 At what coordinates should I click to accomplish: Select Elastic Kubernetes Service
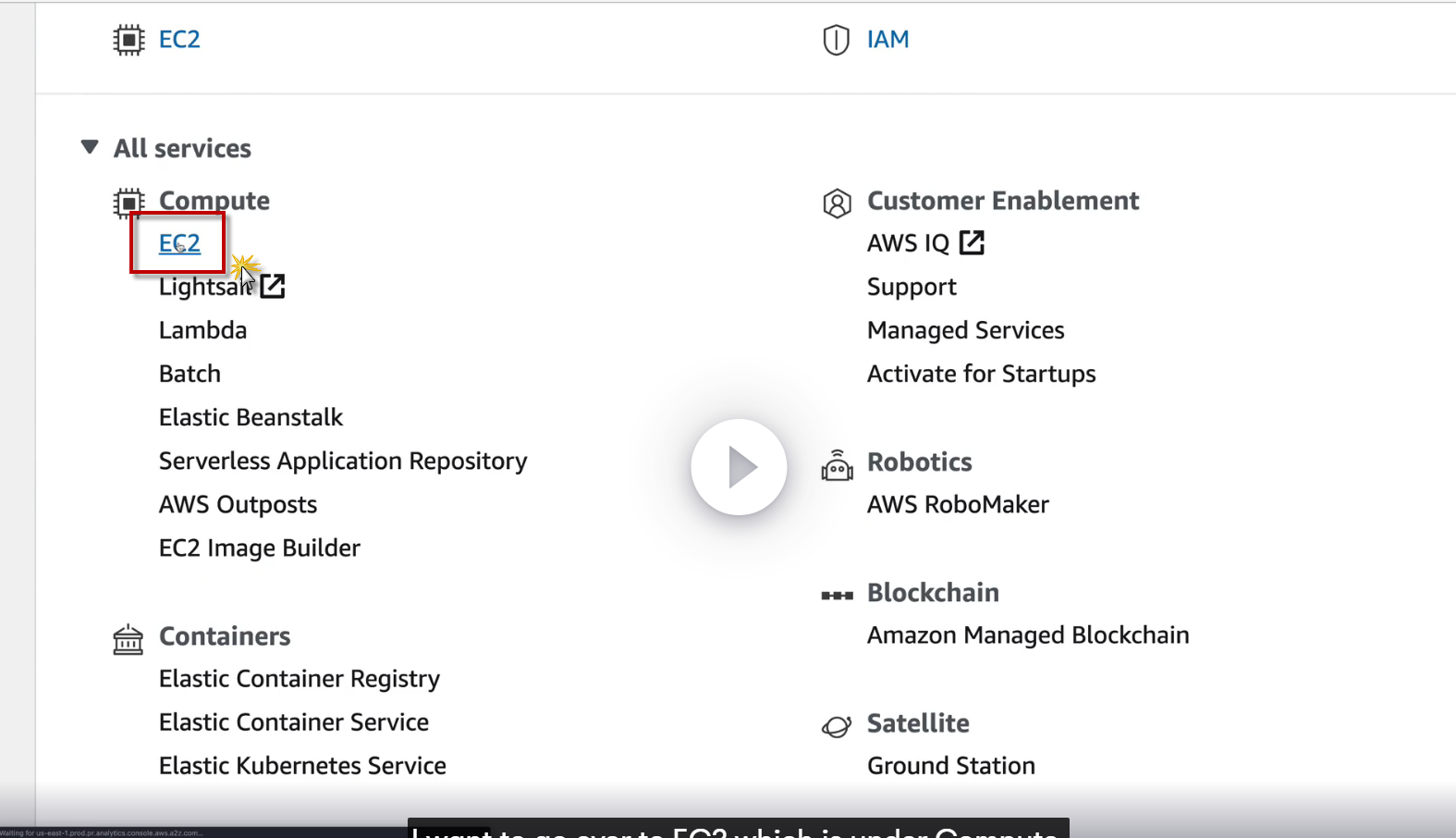[x=302, y=766]
